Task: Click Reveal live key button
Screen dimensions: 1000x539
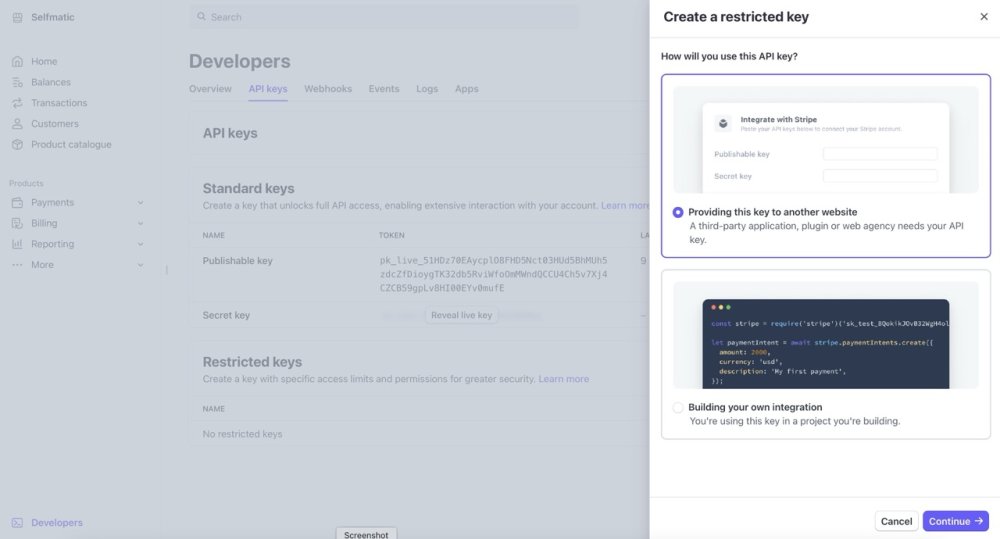Action: coord(462,315)
